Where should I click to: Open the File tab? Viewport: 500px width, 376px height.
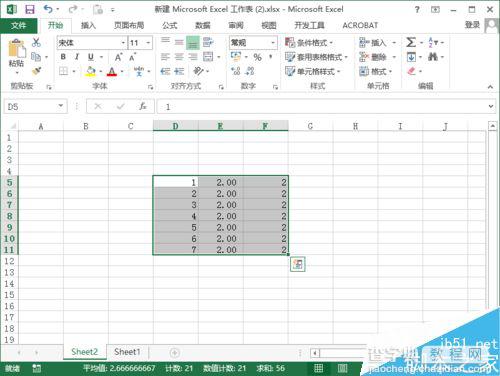(x=18, y=25)
